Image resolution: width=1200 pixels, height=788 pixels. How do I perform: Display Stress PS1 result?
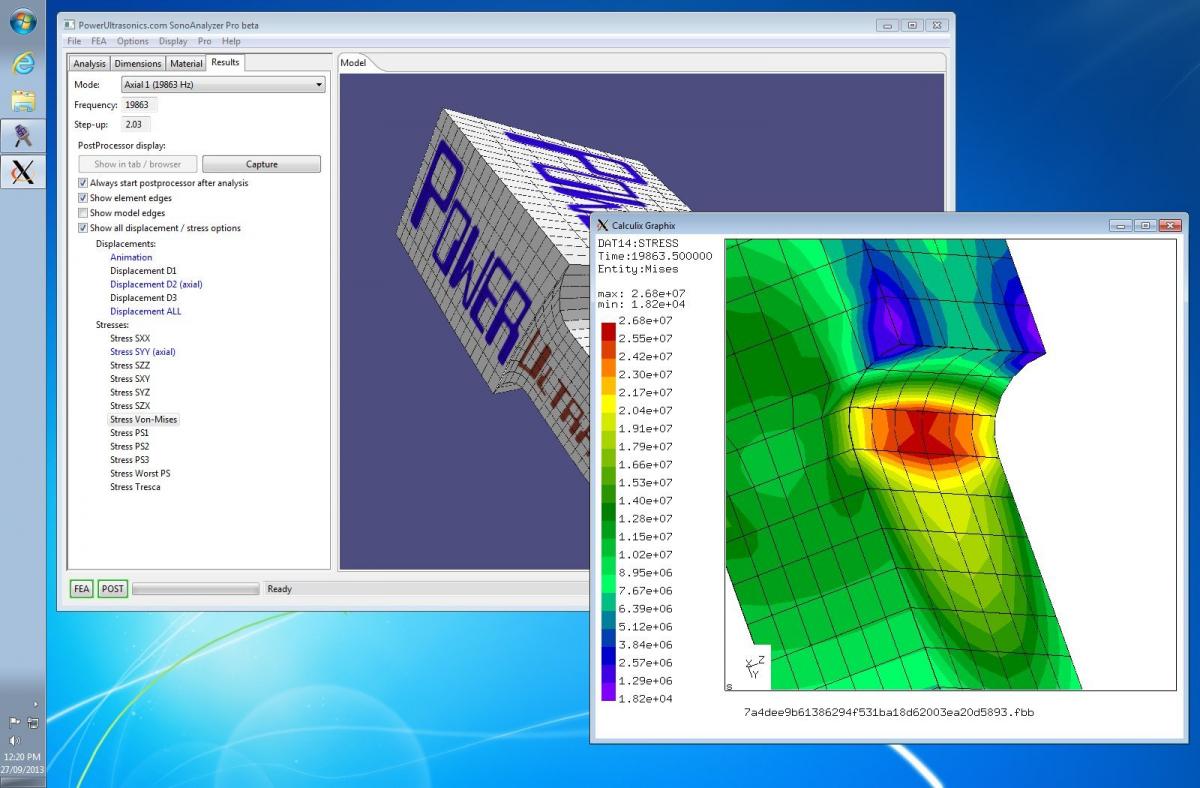pyautogui.click(x=129, y=433)
